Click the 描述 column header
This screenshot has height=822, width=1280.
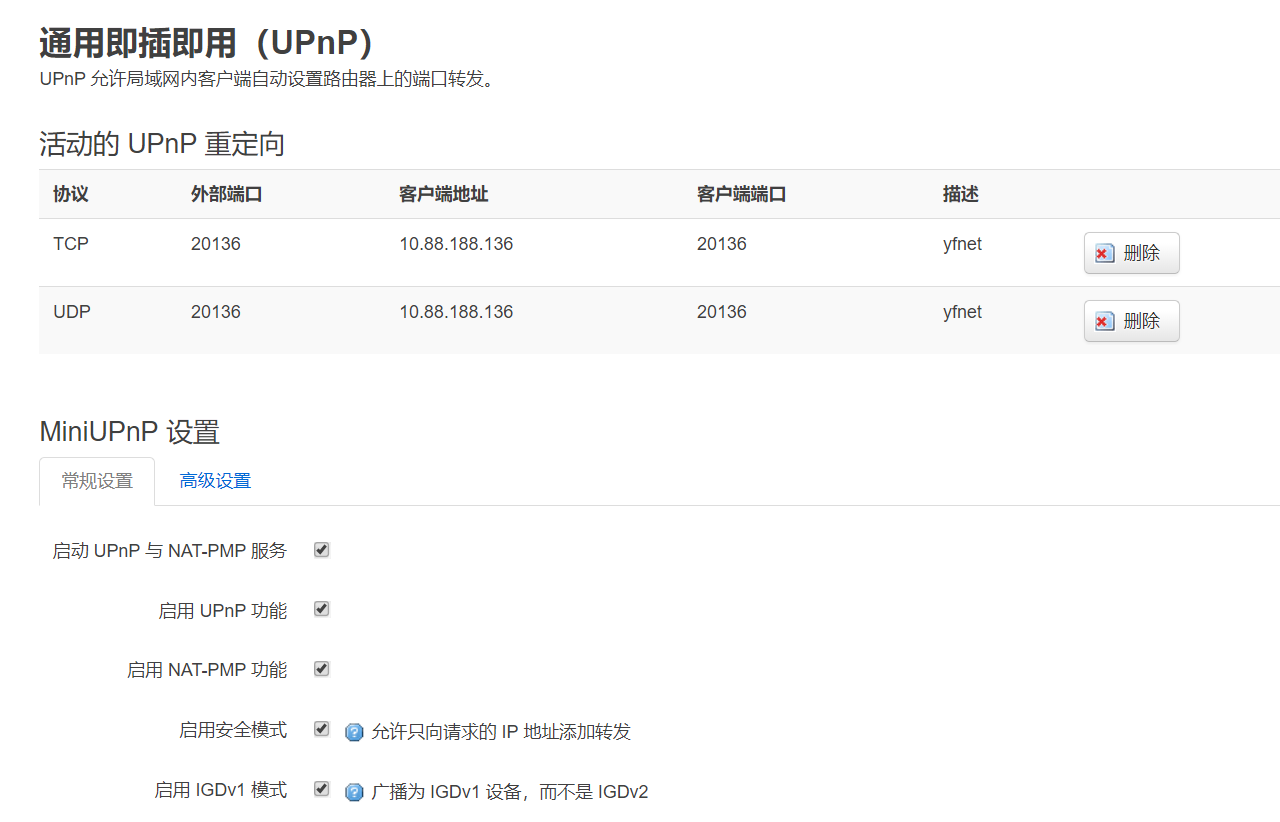[960, 194]
